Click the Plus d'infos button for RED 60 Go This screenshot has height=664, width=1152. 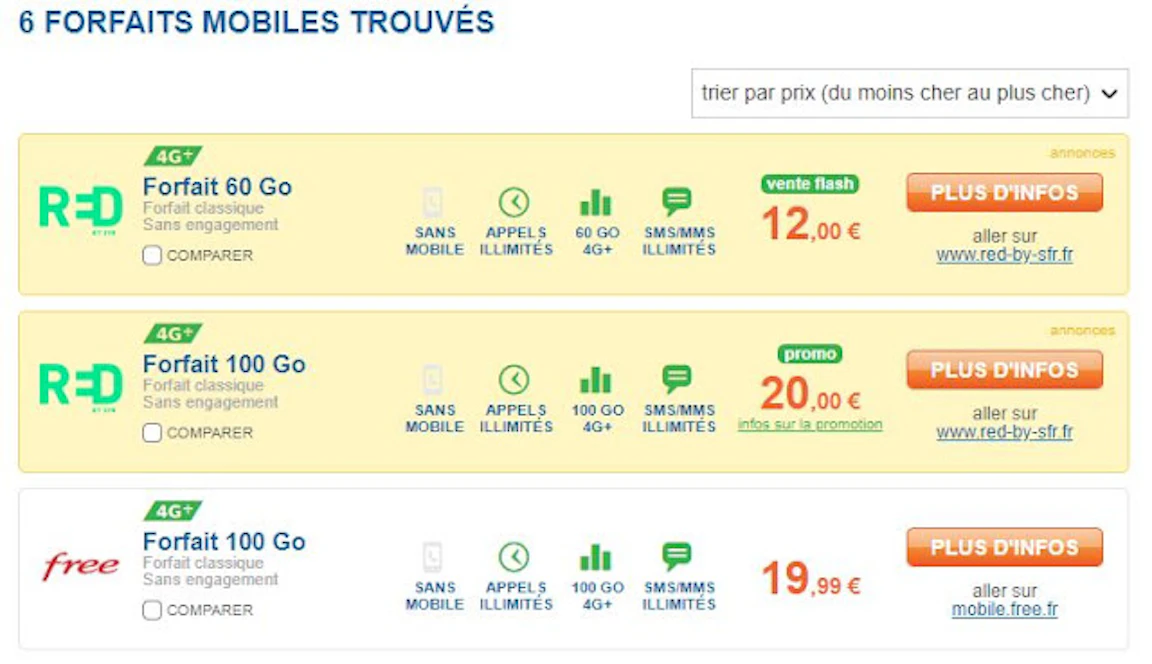pyautogui.click(x=1004, y=192)
